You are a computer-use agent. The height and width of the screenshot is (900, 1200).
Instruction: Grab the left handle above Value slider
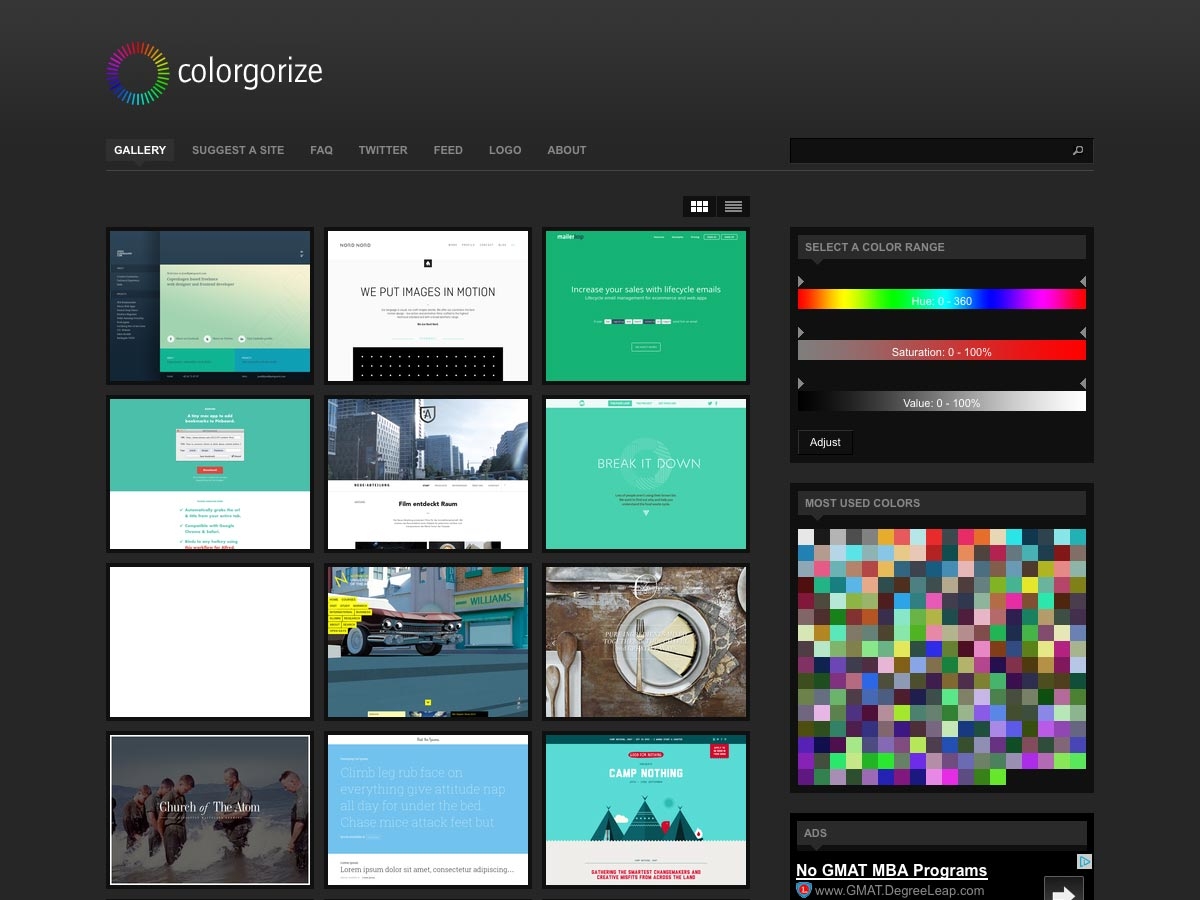[801, 383]
